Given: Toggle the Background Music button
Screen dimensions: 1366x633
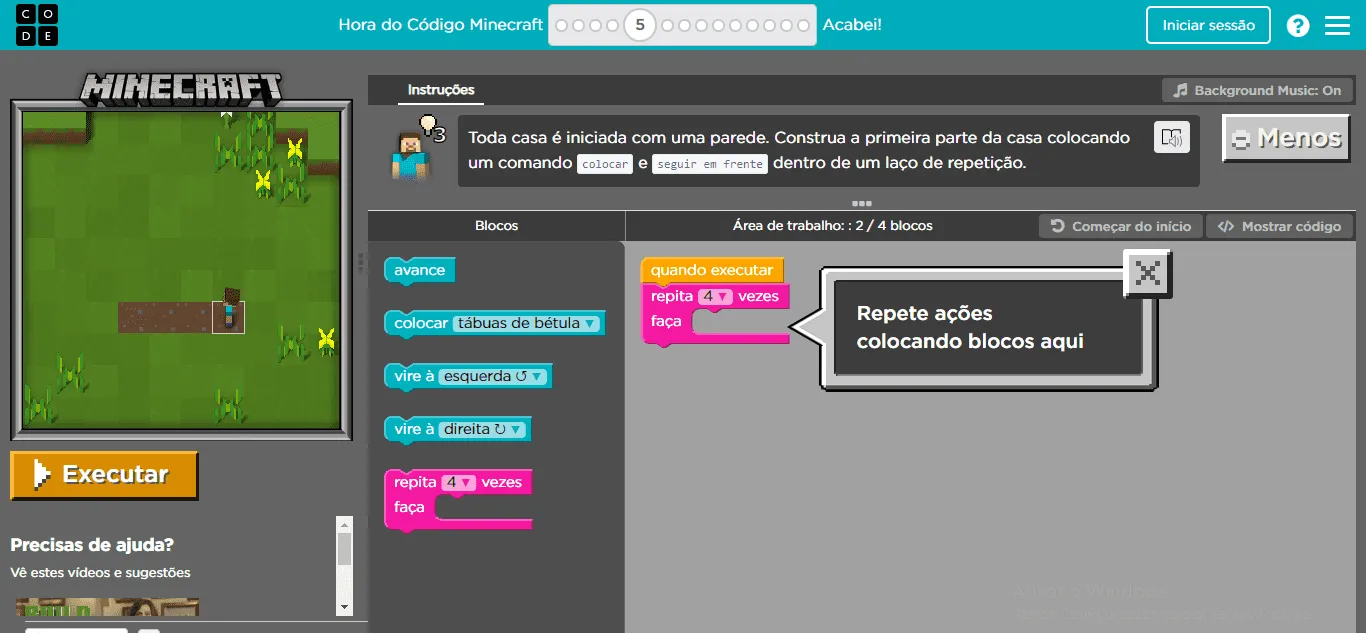Looking at the screenshot, I should click(1258, 90).
